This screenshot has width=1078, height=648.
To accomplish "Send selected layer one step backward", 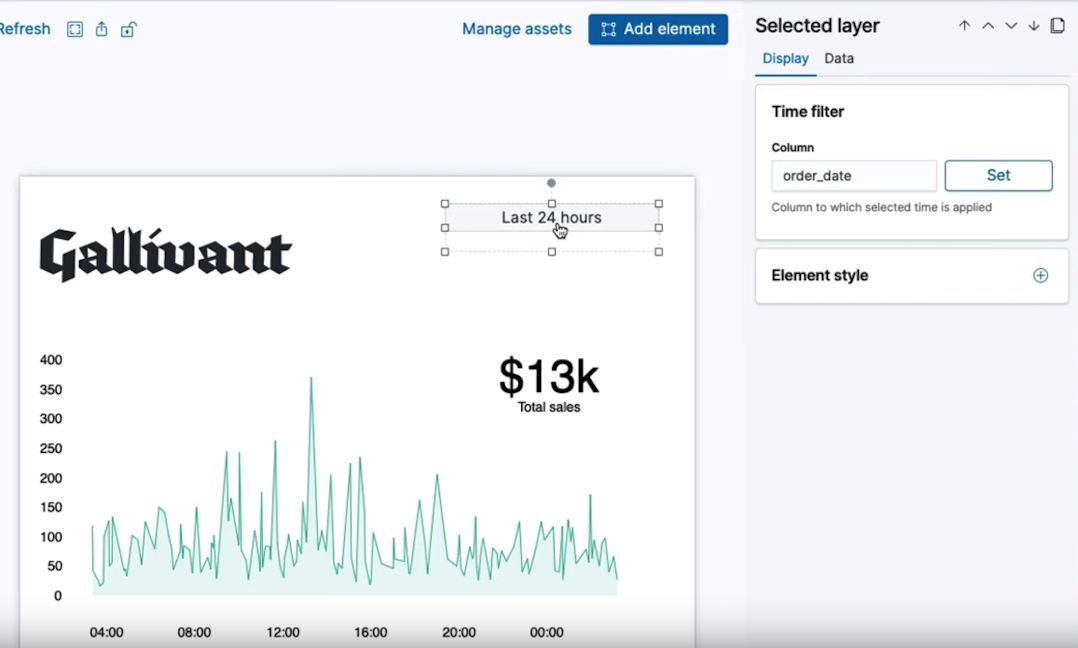I will pyautogui.click(x=1011, y=26).
